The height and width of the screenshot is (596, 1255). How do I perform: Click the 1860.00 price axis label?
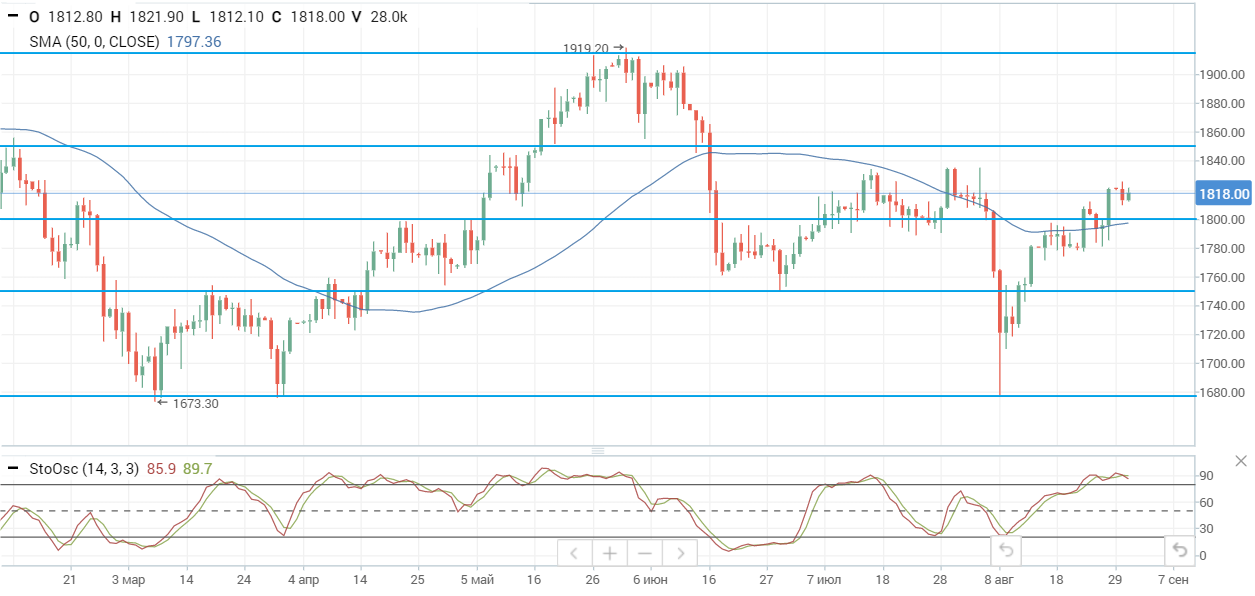(x=1223, y=133)
